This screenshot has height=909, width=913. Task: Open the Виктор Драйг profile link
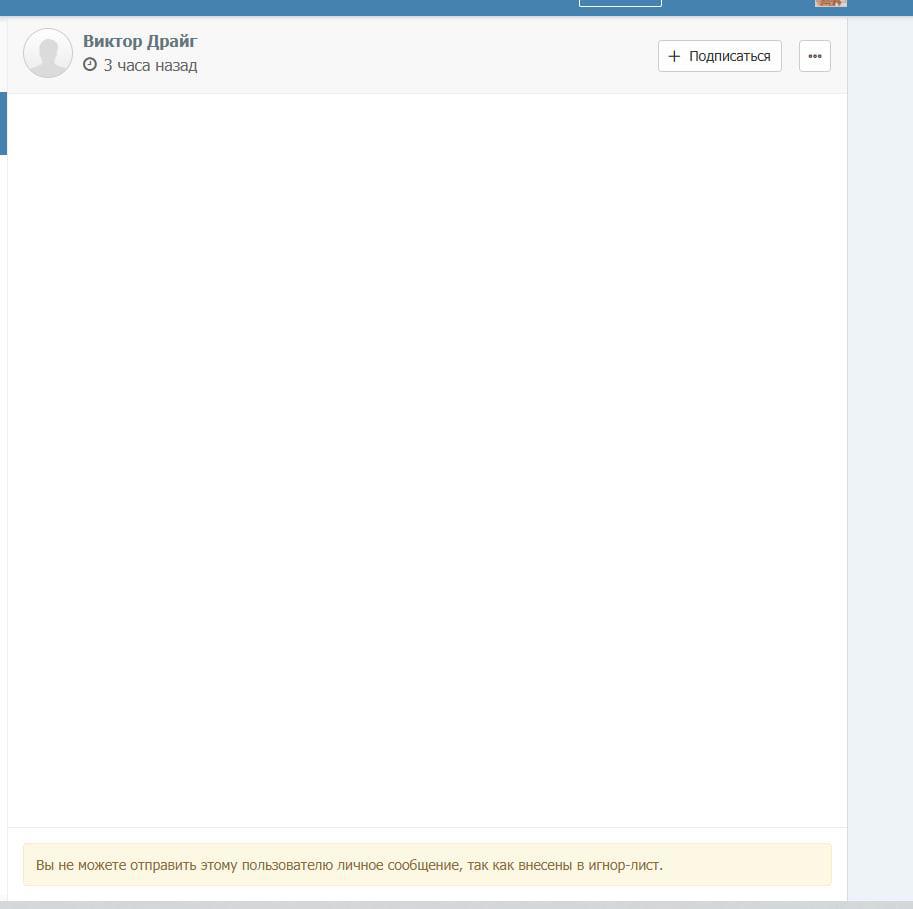click(140, 41)
